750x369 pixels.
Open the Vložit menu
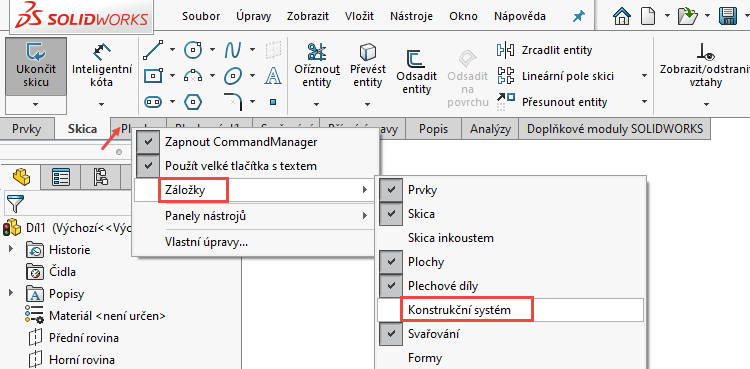[x=359, y=16]
